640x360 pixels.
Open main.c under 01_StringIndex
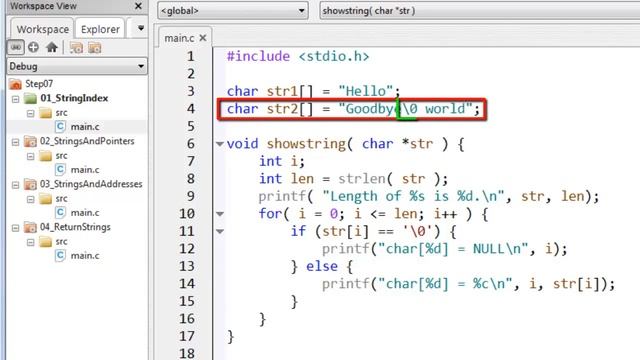tap(85, 127)
